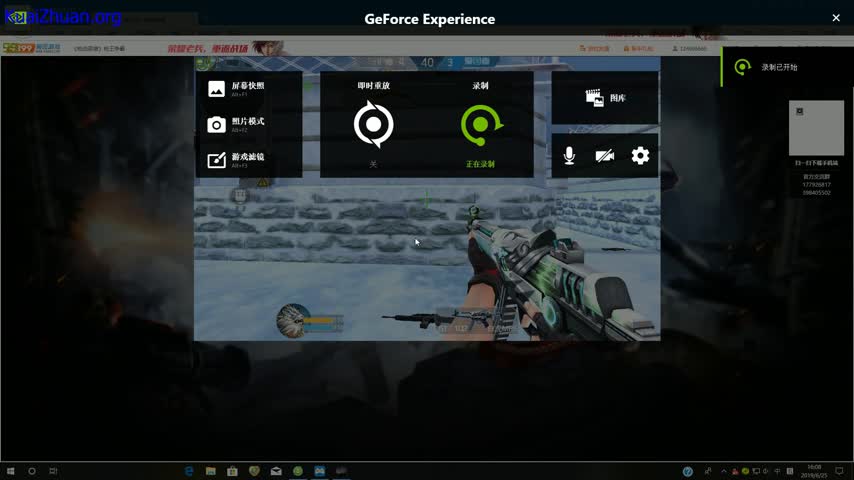Click the blue help icon in tray
The image size is (854, 480).
tap(688, 471)
